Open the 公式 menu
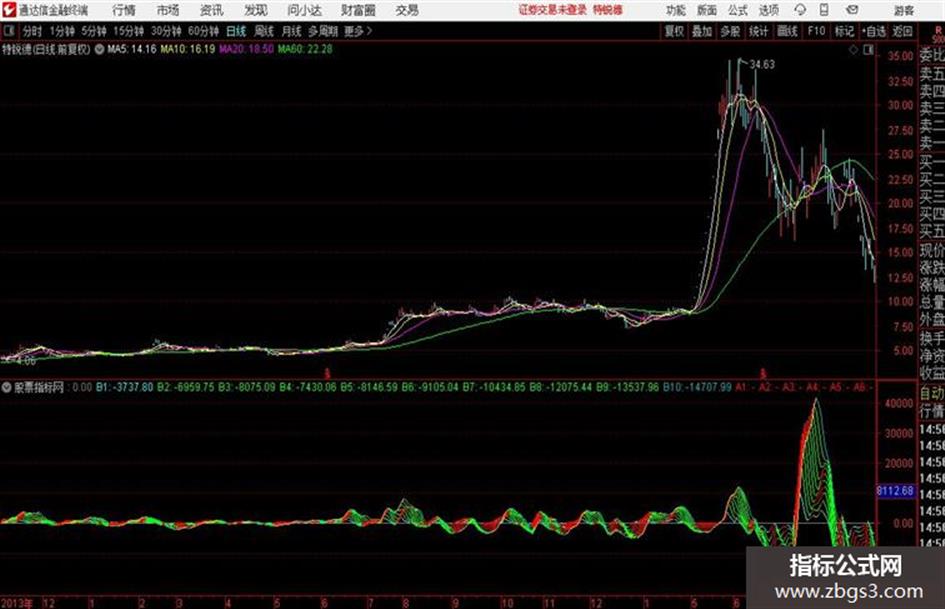 tap(738, 10)
